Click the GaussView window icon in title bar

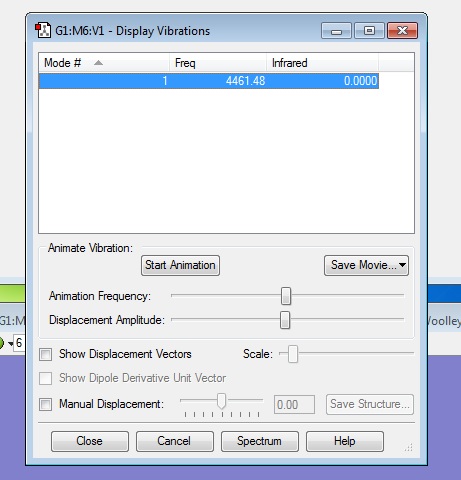click(x=43, y=30)
